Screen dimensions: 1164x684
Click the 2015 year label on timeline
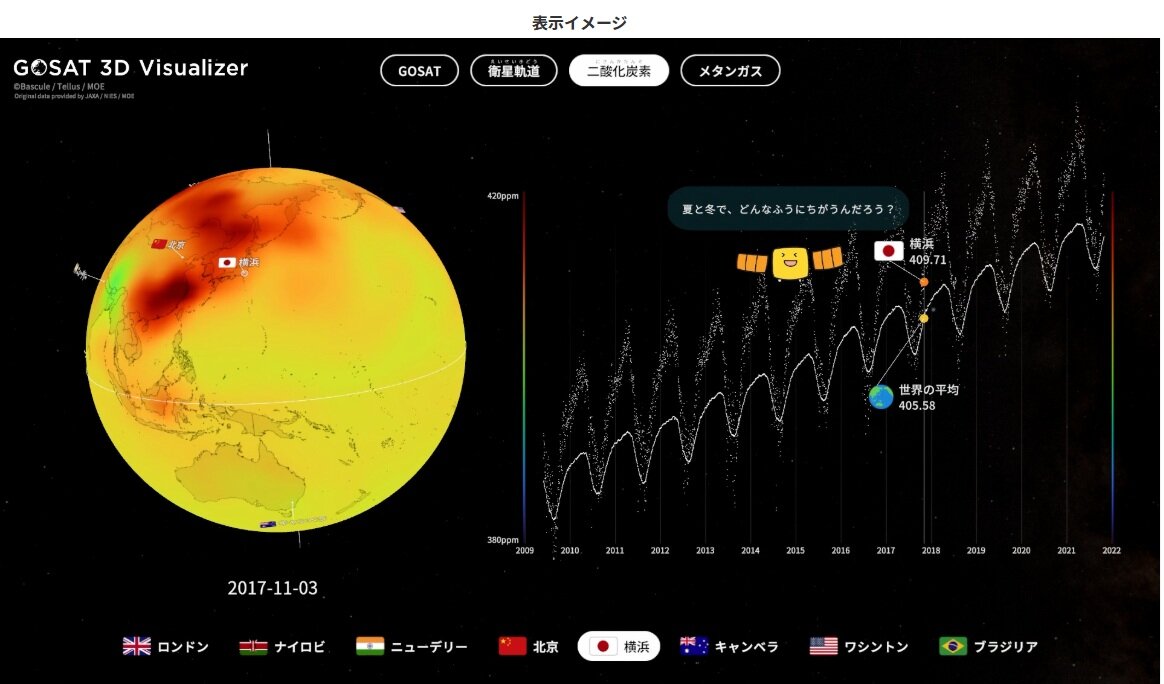795,550
